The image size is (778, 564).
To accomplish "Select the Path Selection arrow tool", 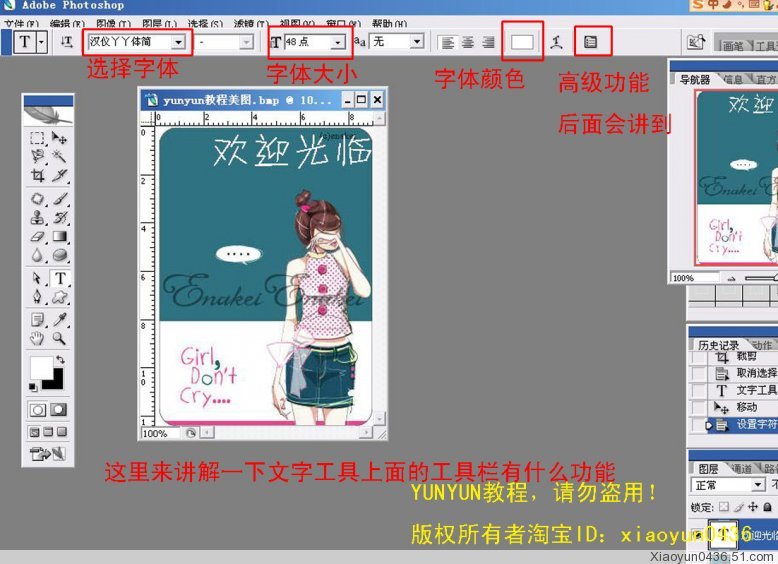I will point(38,278).
